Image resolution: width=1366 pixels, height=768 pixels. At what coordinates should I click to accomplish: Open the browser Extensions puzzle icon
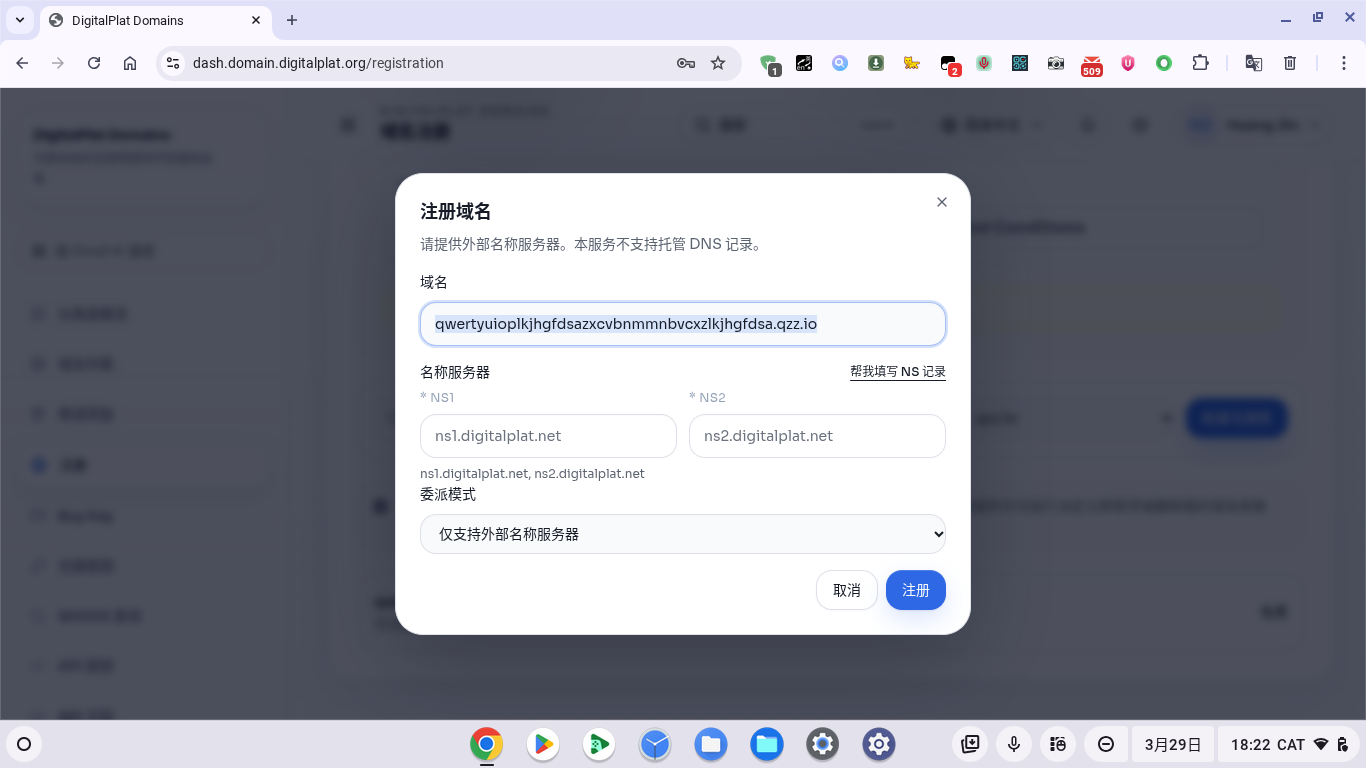(x=1200, y=63)
